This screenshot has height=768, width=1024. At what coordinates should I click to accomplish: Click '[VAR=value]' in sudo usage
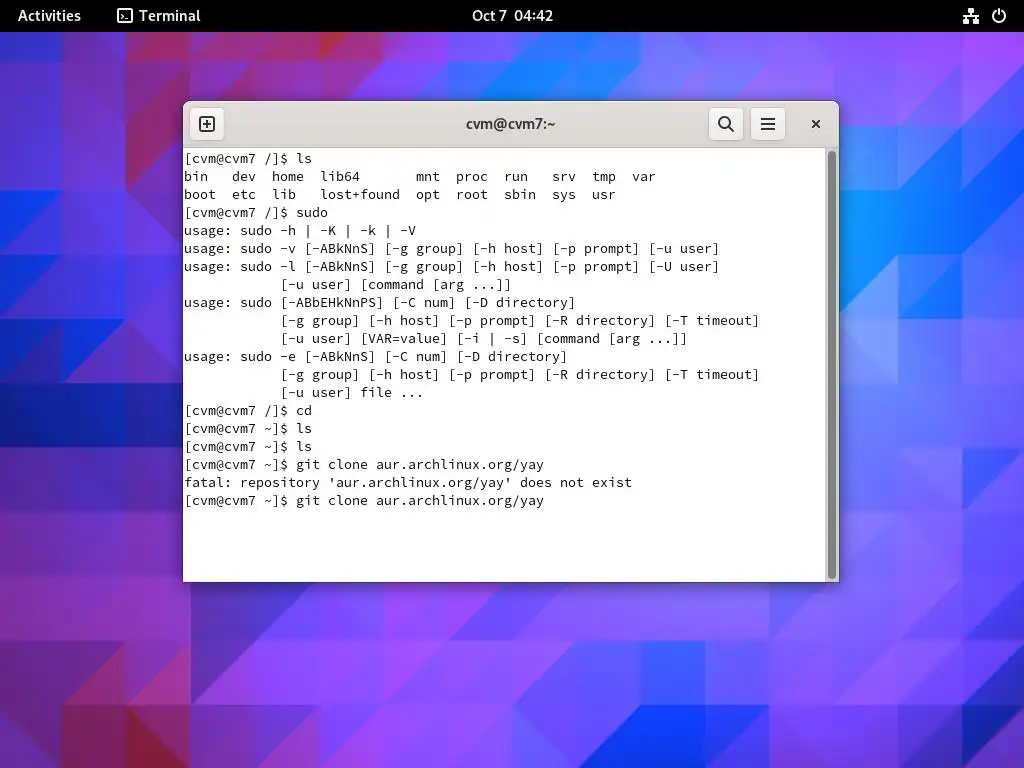[x=404, y=339]
